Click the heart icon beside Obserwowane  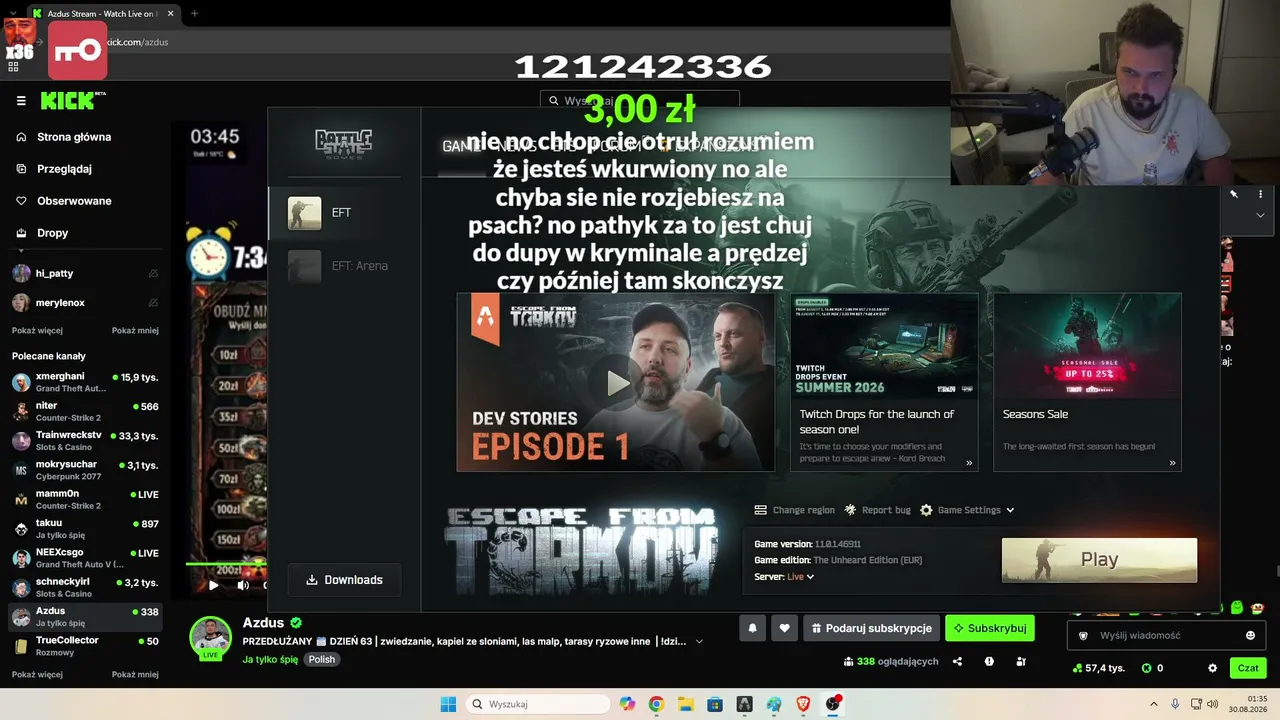click(x=21, y=201)
